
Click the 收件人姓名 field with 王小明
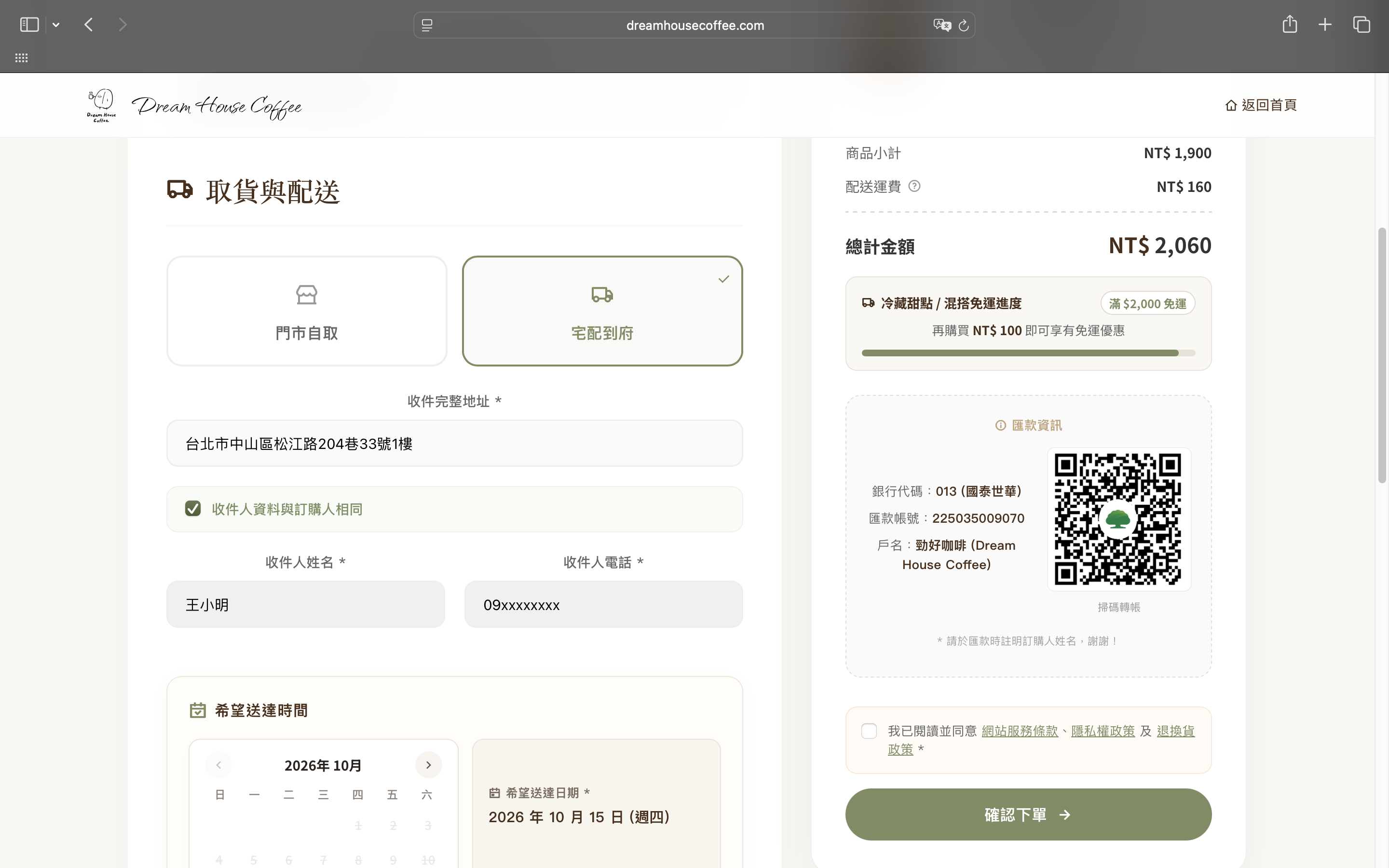click(305, 605)
